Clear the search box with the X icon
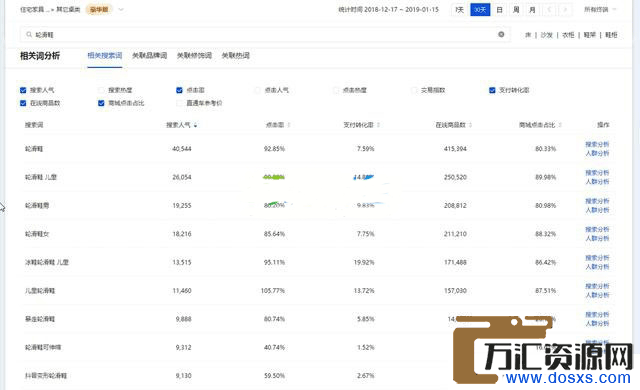Viewport: 640px width, 390px height. 501,35
